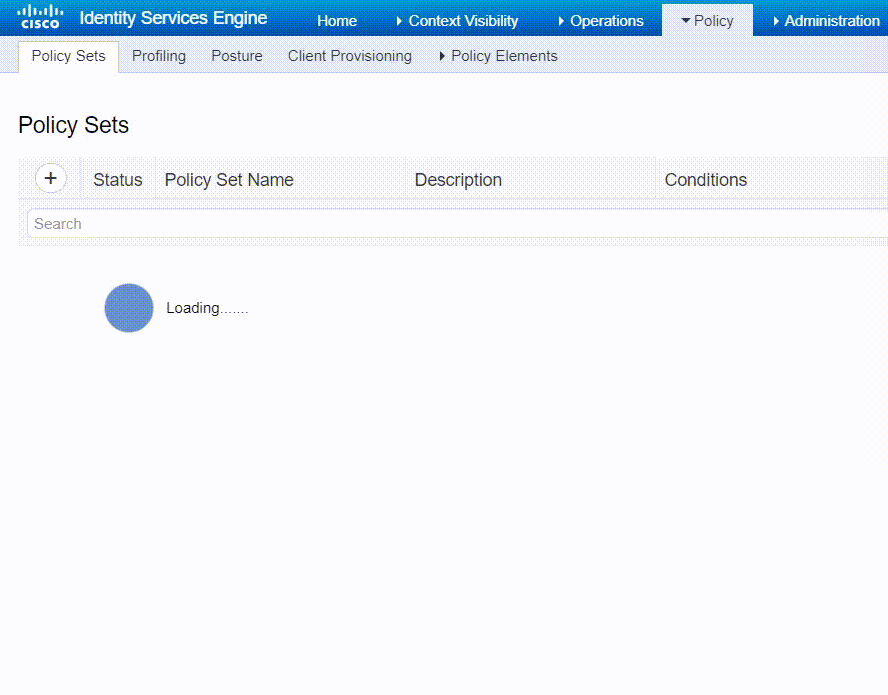Expand the Policy Elements submenu

(498, 56)
